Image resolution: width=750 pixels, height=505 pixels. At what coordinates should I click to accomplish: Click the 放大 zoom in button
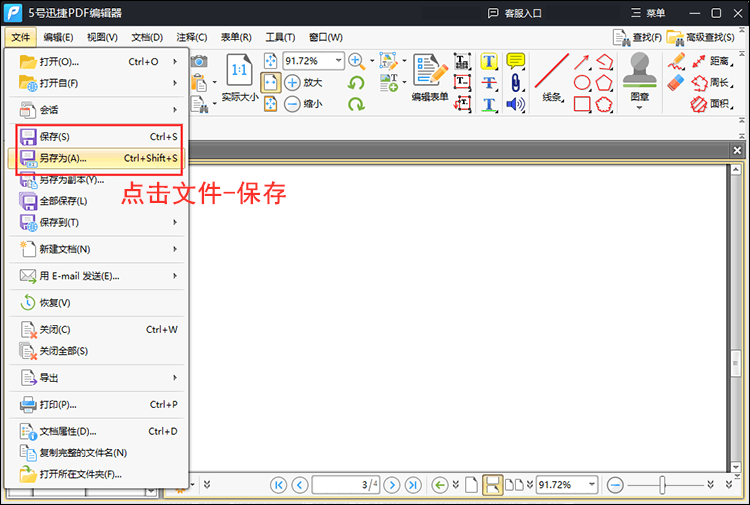pyautogui.click(x=303, y=82)
